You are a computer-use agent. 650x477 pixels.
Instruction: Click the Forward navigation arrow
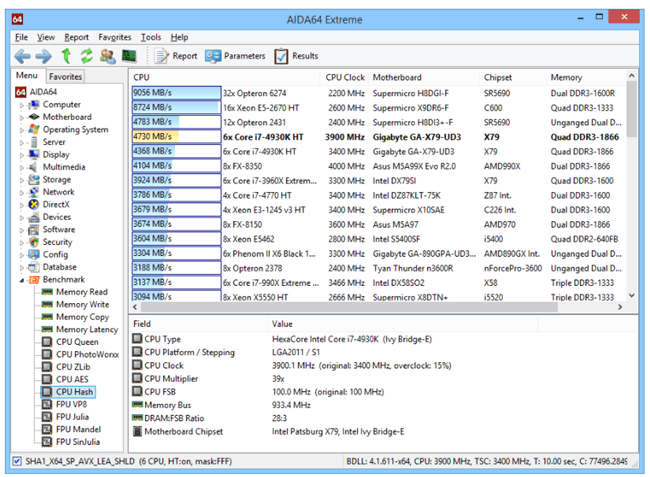tap(44, 56)
